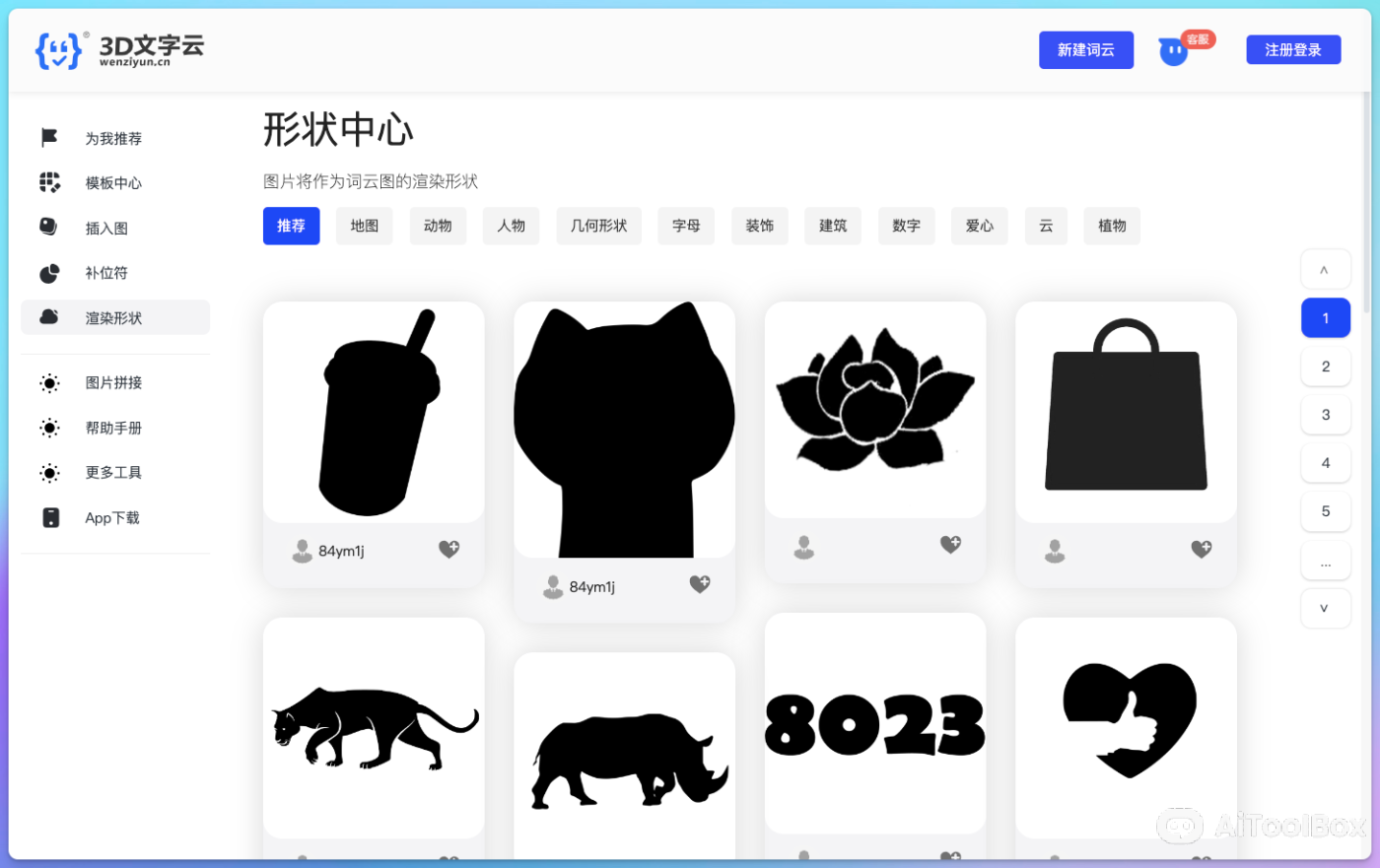The width and height of the screenshot is (1380, 868).
Task: Open the 模板中心 template icon
Action: coord(49,182)
